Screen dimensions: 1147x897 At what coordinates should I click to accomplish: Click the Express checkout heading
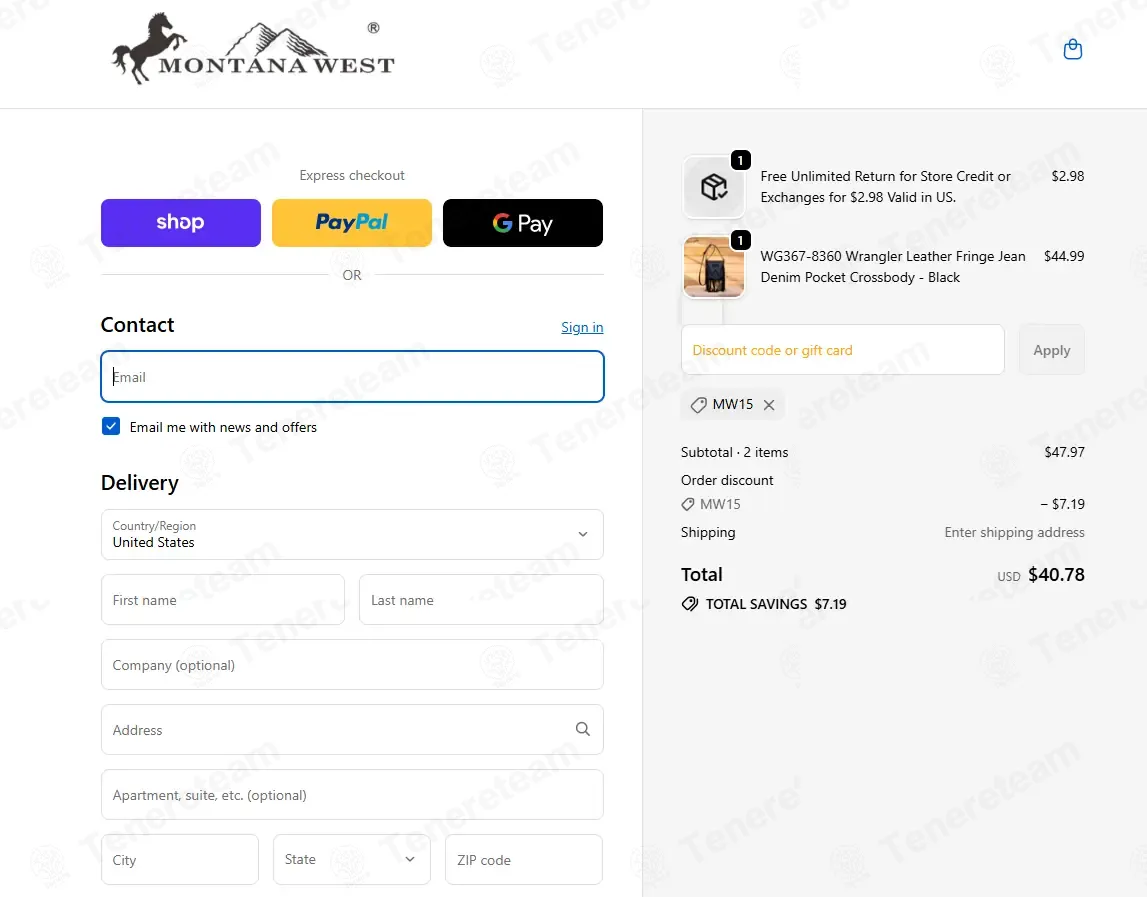(352, 175)
